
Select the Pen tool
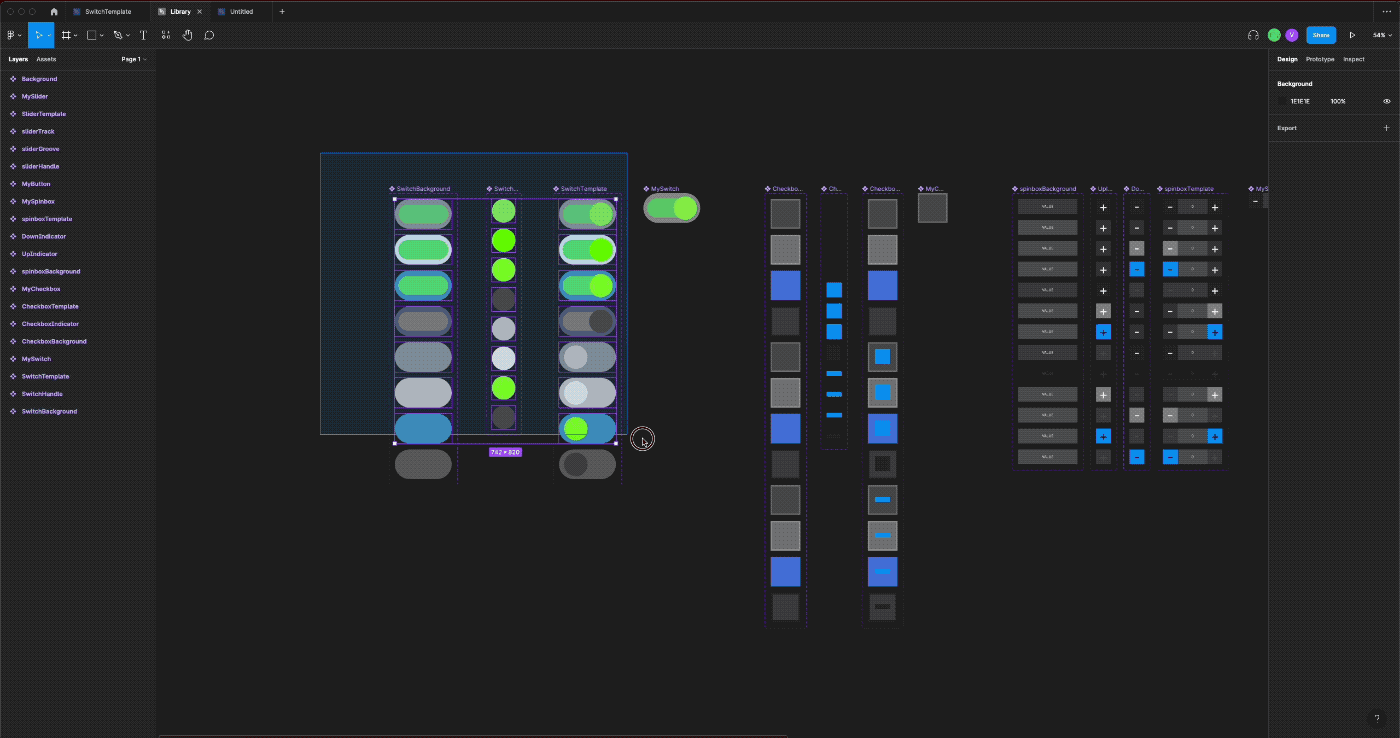117,35
